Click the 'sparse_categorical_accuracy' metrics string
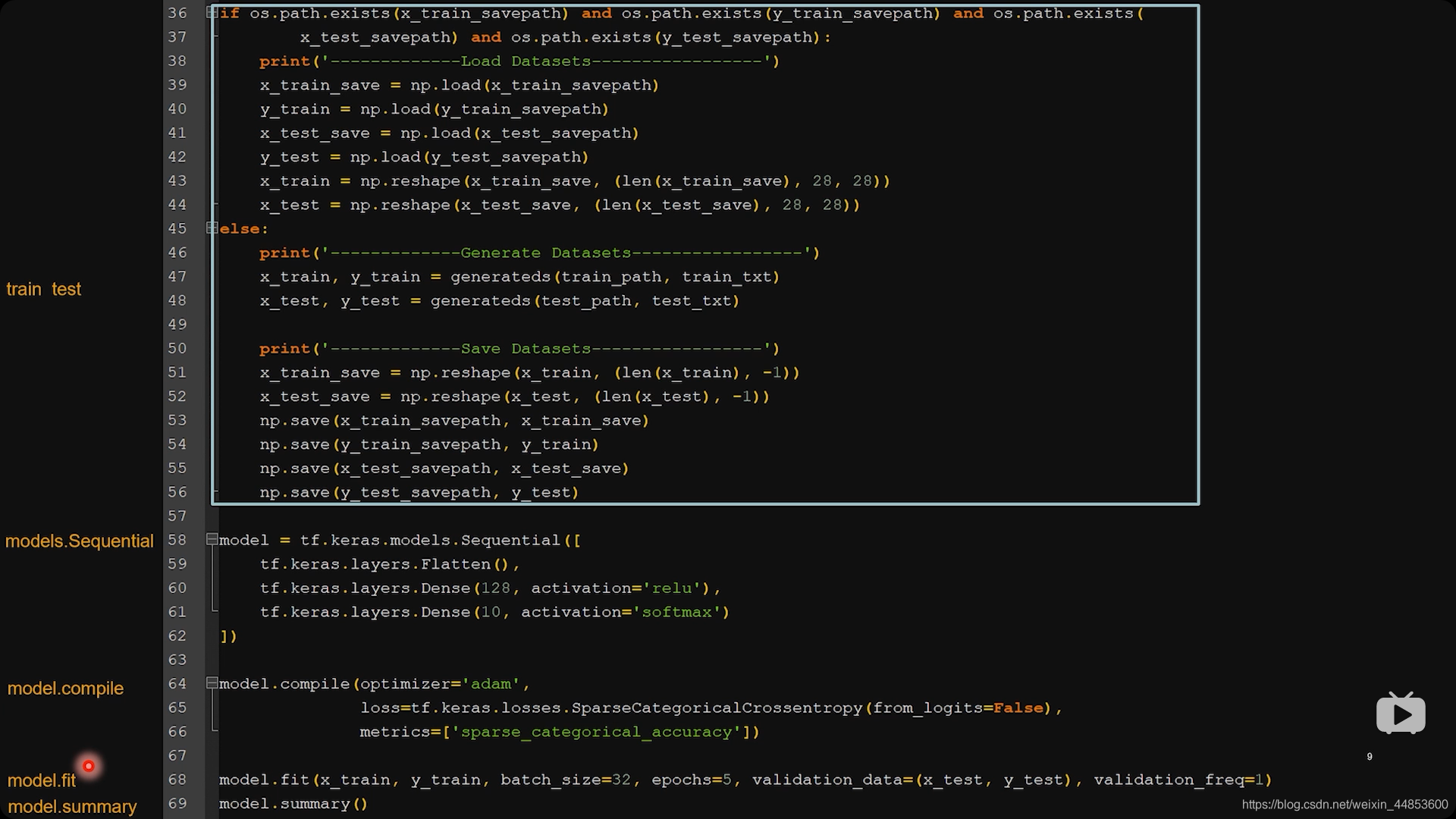The image size is (1456, 819). click(596, 732)
